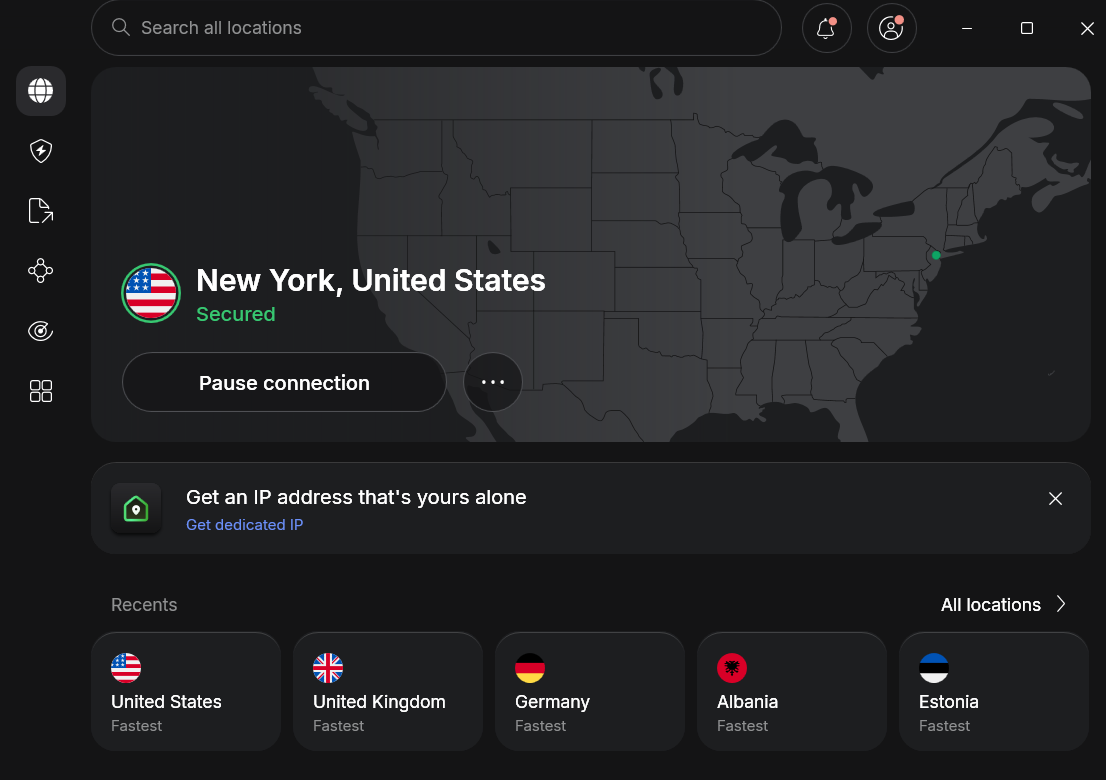The height and width of the screenshot is (780, 1106).
Task: Open the account profile icon
Action: [x=891, y=28]
